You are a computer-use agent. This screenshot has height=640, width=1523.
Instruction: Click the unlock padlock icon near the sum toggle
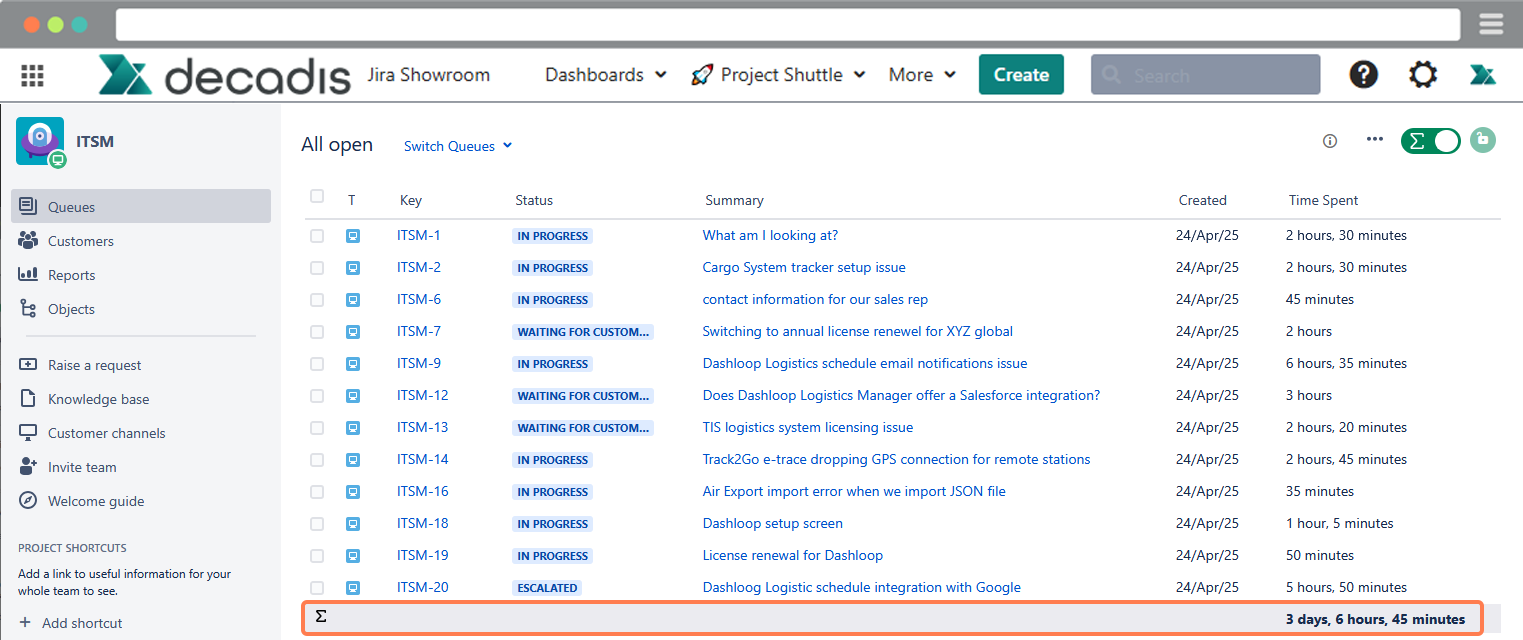1482,140
